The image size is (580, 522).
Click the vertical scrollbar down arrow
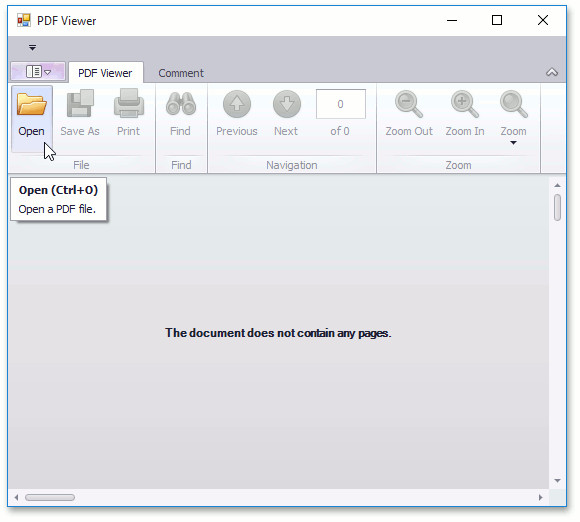tap(557, 481)
